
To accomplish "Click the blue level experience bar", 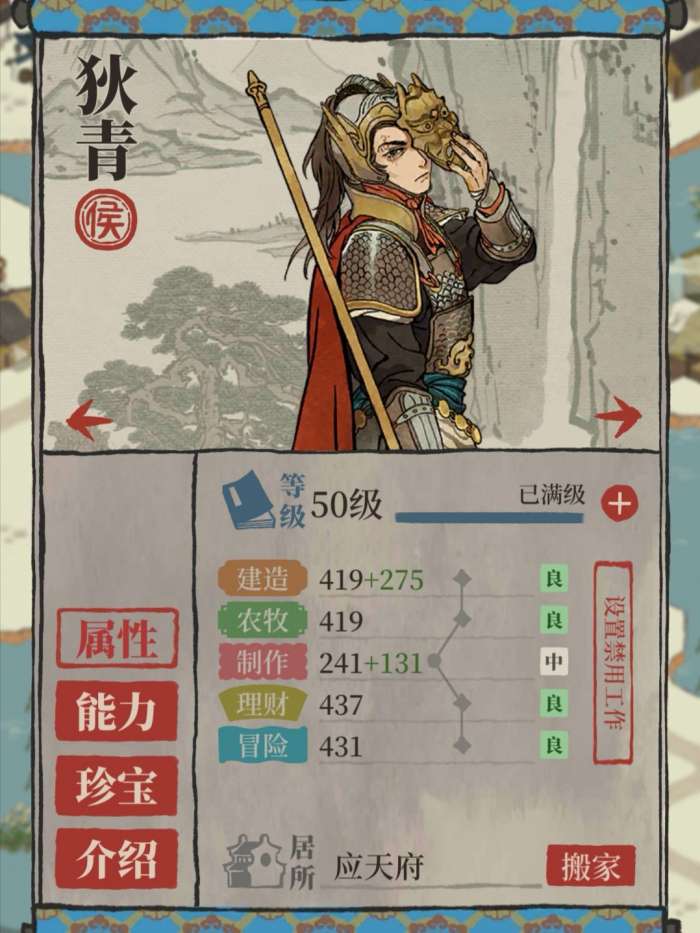I will pos(489,518).
